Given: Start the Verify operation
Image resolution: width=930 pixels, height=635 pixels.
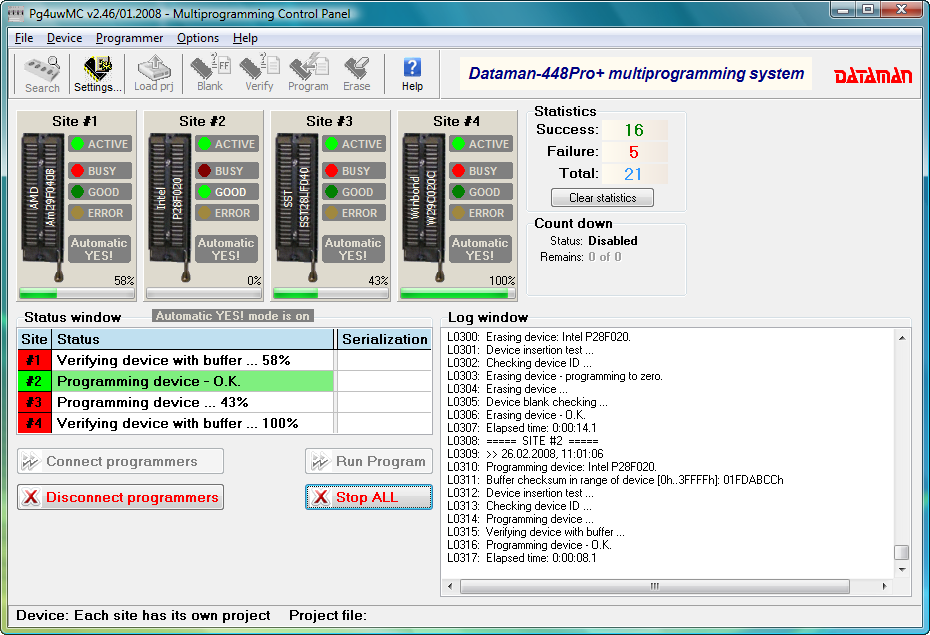Looking at the screenshot, I should (x=257, y=72).
